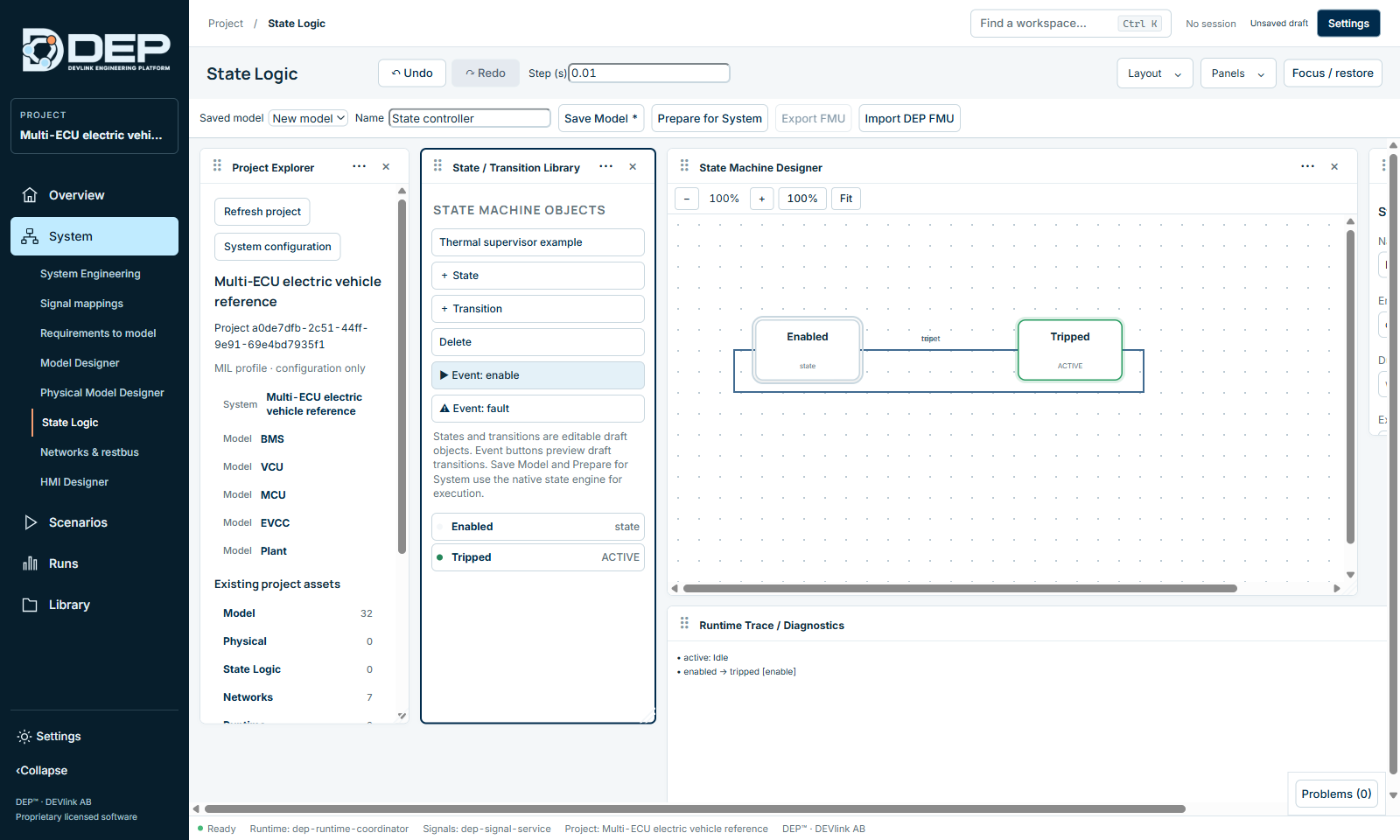Add a new State object
Image resolution: width=1400 pixels, height=840 pixels.
coord(538,276)
